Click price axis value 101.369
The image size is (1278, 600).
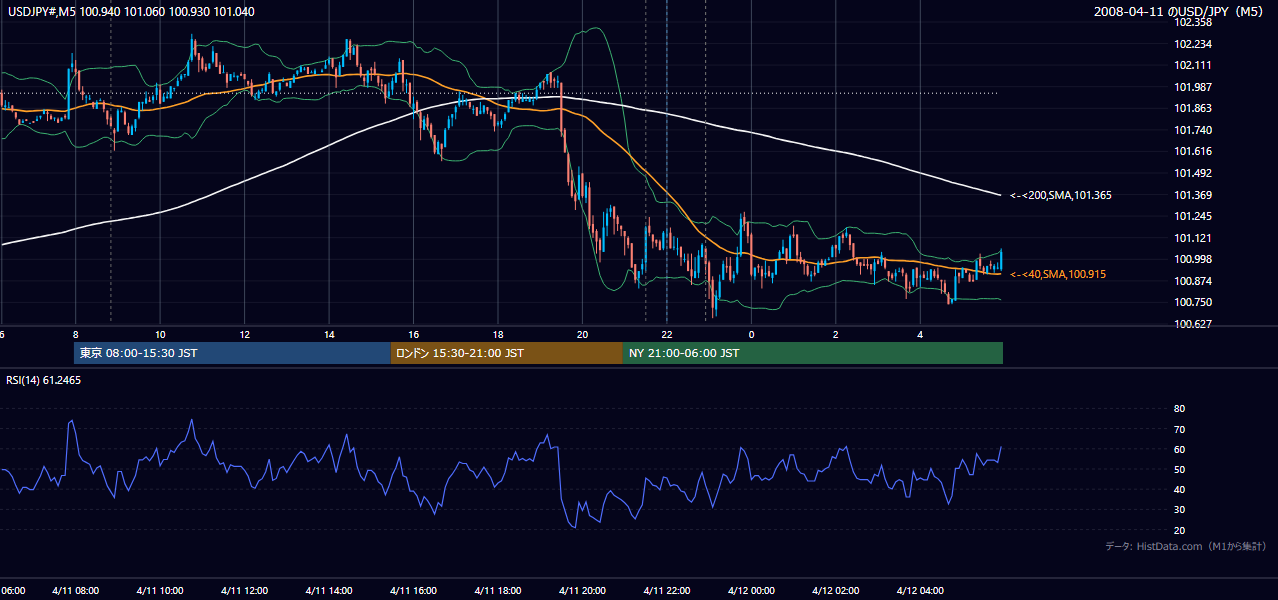pos(1193,195)
